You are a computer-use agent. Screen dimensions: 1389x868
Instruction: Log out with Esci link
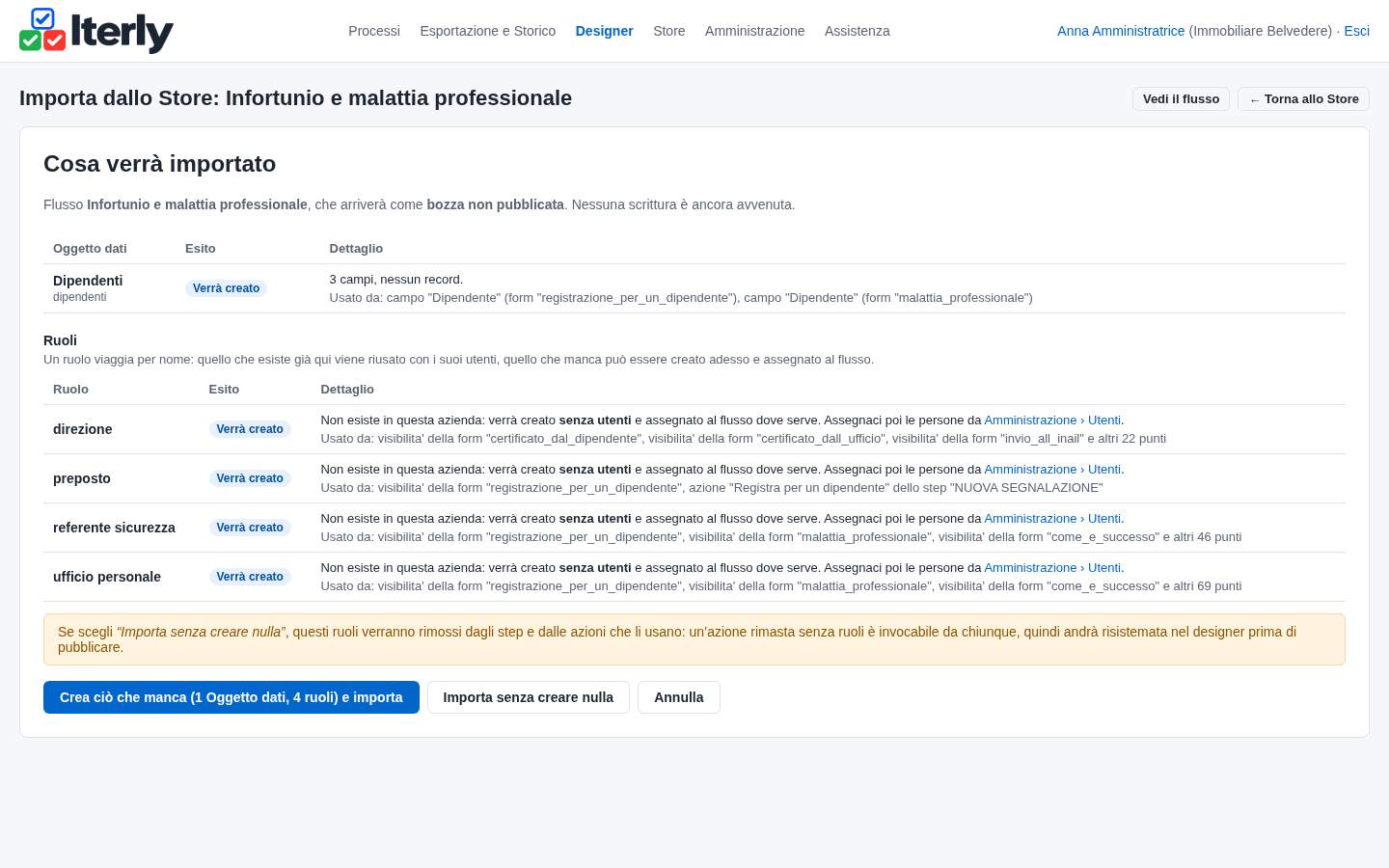click(1357, 31)
